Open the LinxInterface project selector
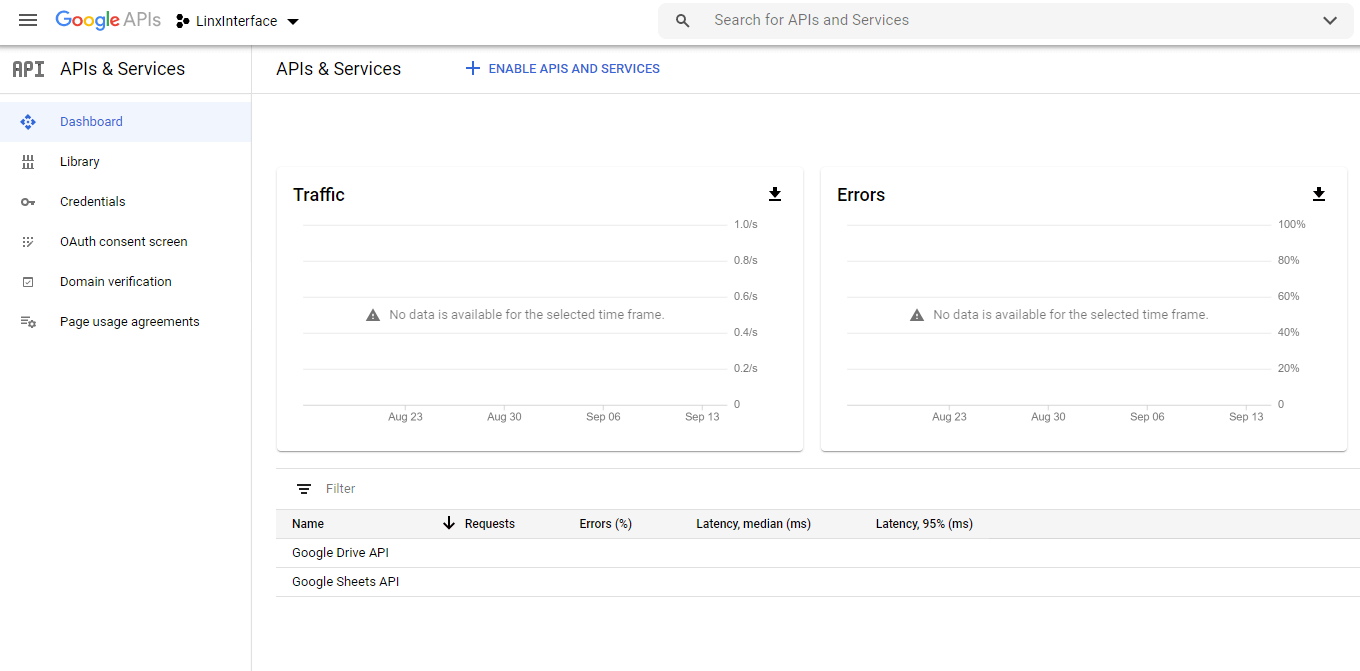This screenshot has width=1360, height=671. 238,21
